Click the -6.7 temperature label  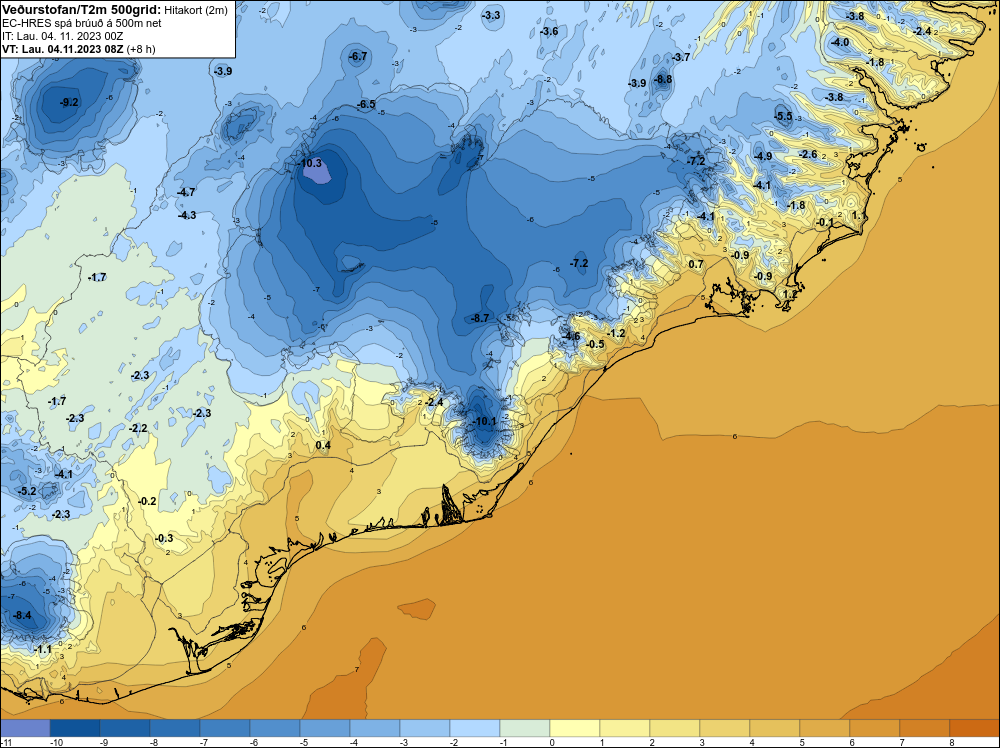358,56
